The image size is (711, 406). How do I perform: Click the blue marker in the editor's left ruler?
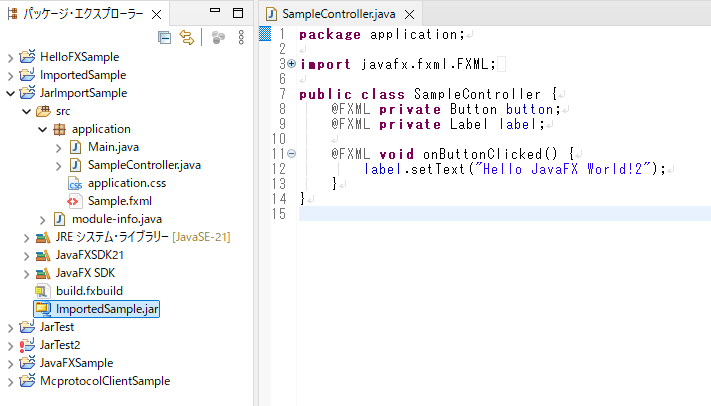(x=265, y=34)
